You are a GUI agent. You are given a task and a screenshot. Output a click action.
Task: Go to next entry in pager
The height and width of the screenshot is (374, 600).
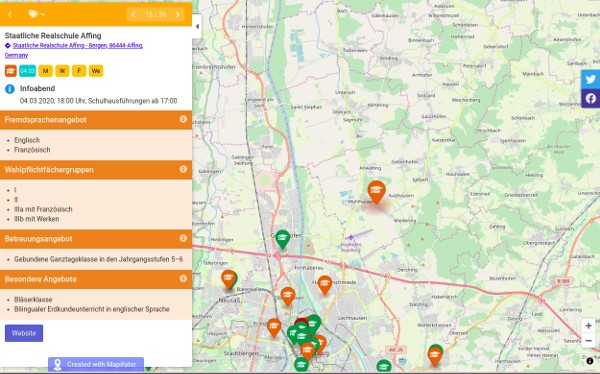[x=178, y=15]
